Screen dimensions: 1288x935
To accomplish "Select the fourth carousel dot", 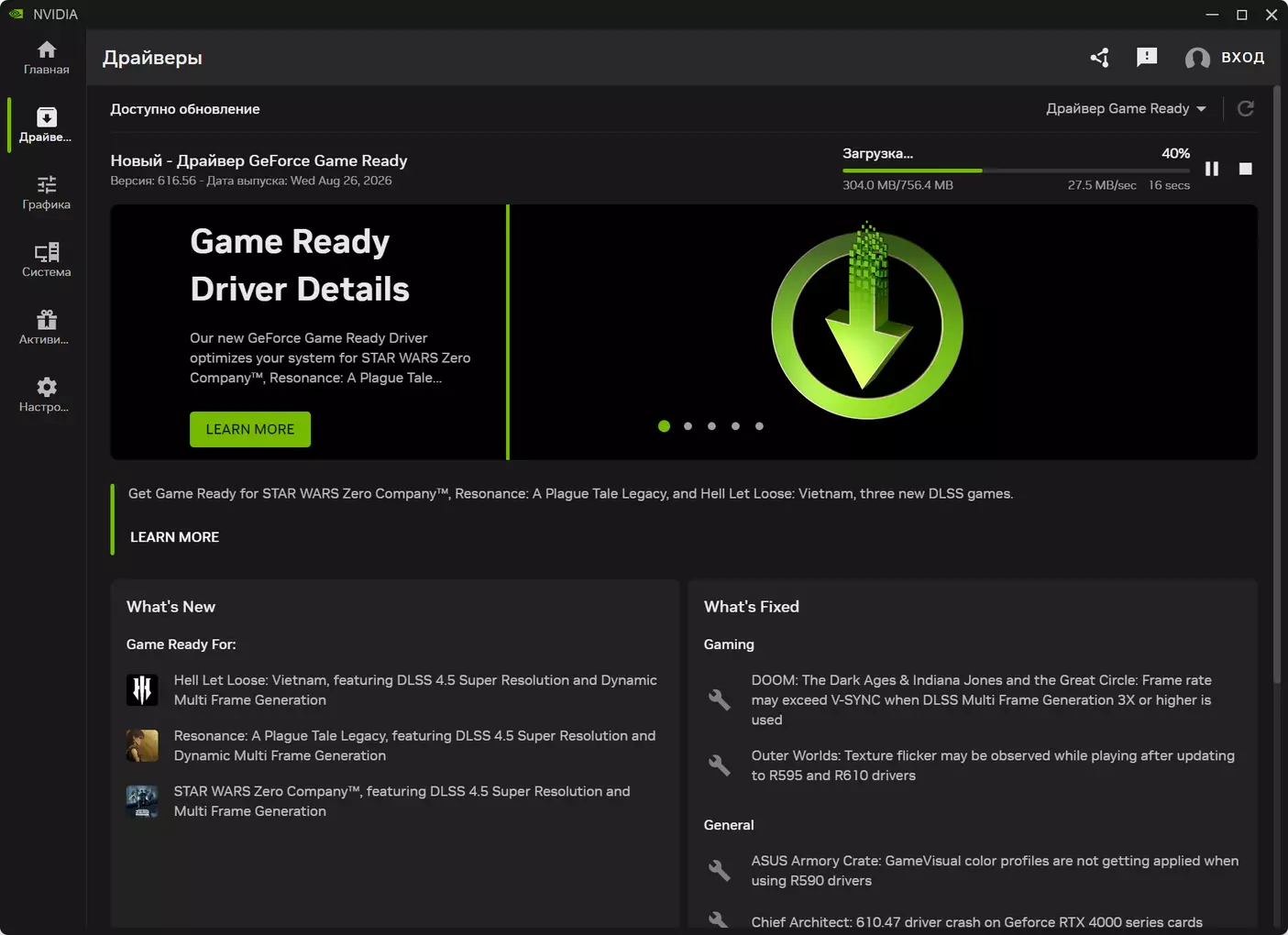I will tap(735, 426).
